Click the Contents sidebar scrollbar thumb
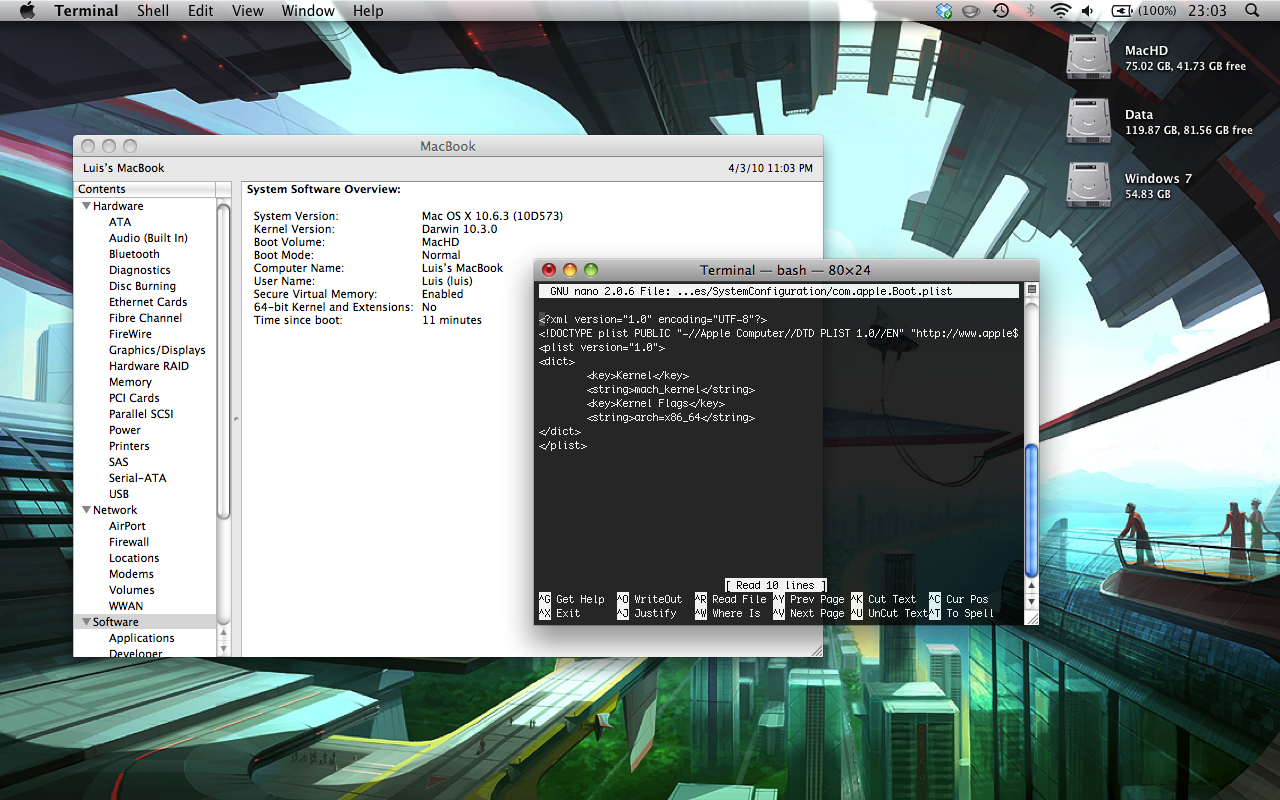 [224, 360]
